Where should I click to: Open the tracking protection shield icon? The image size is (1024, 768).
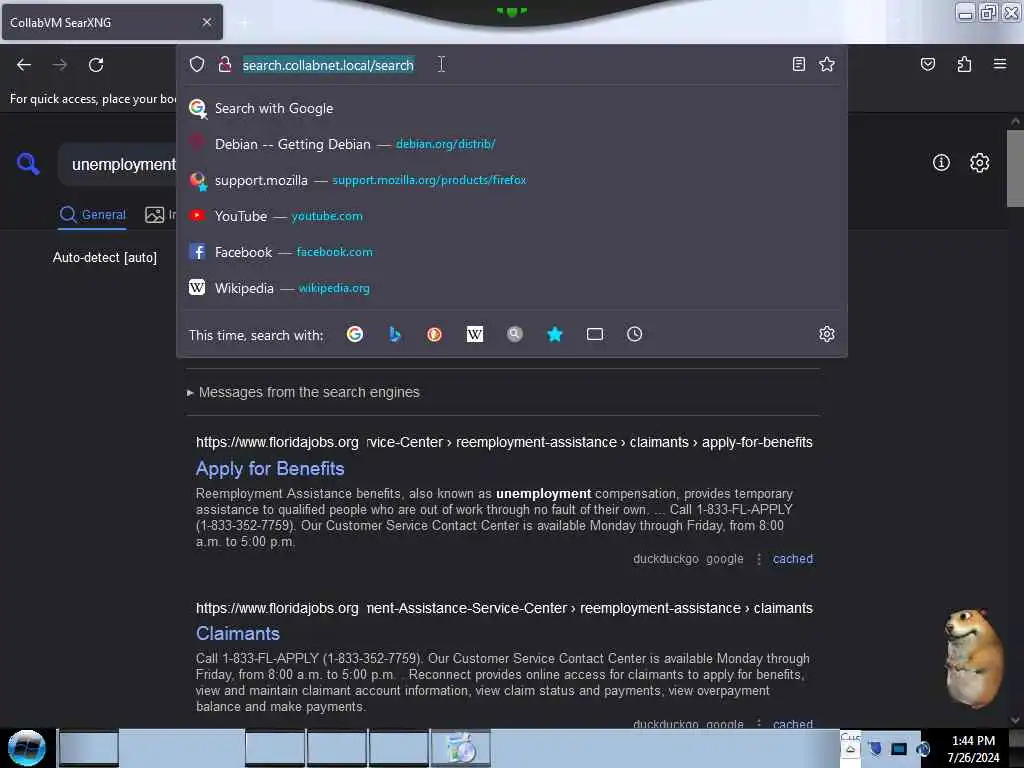point(197,64)
